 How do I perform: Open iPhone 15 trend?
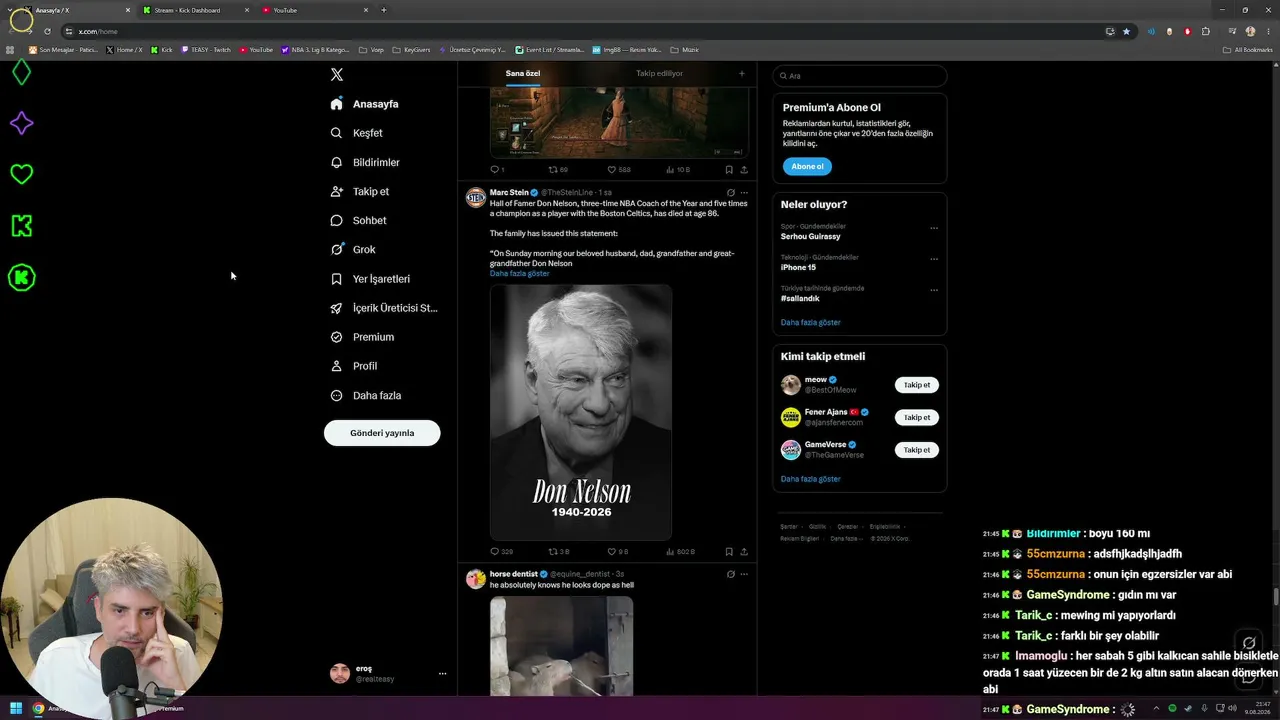pos(798,268)
